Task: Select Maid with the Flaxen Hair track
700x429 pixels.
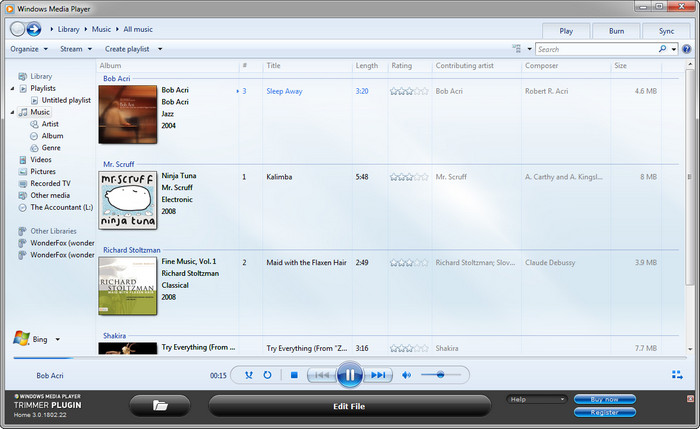Action: [x=450, y=262]
